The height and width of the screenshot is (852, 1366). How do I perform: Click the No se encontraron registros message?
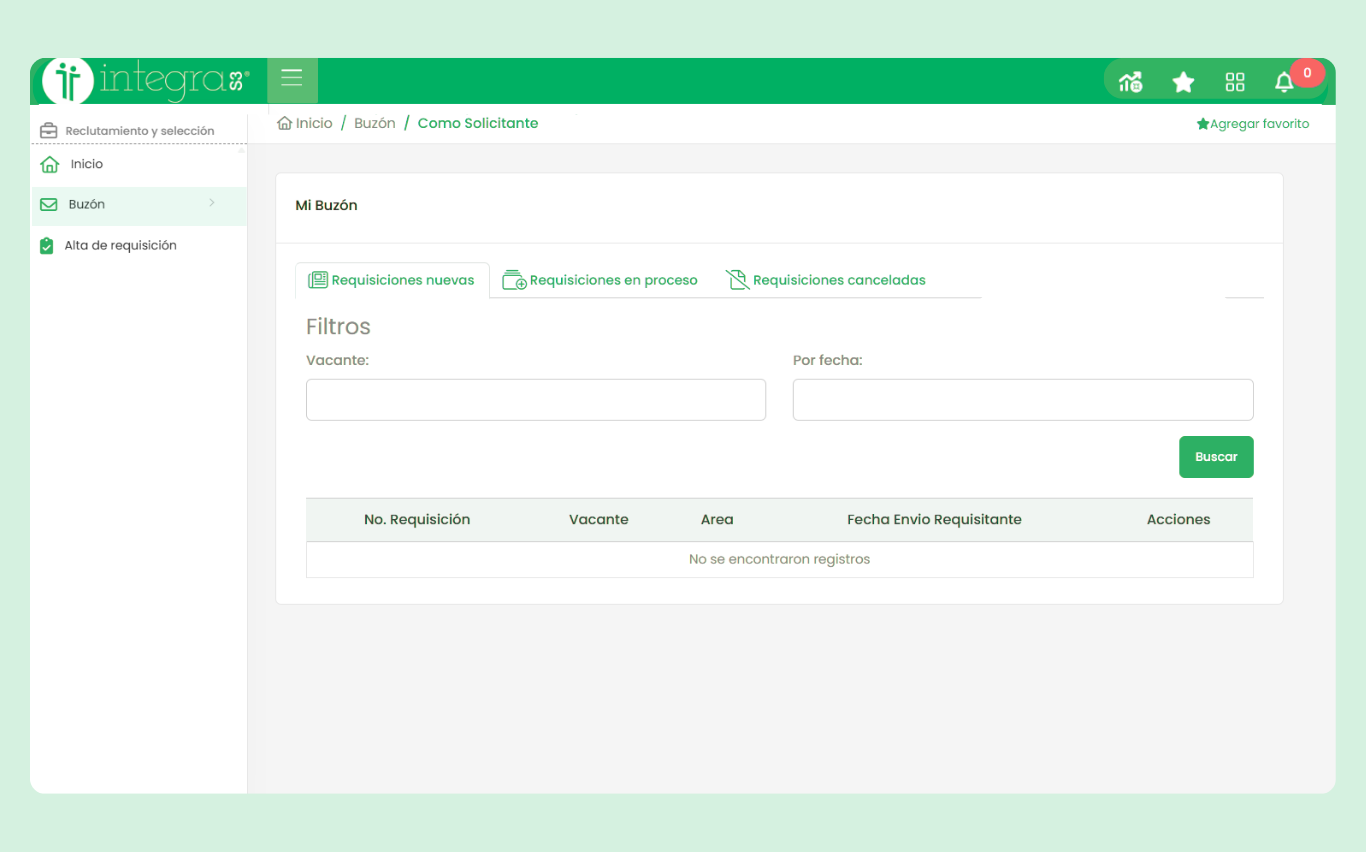coord(779,559)
